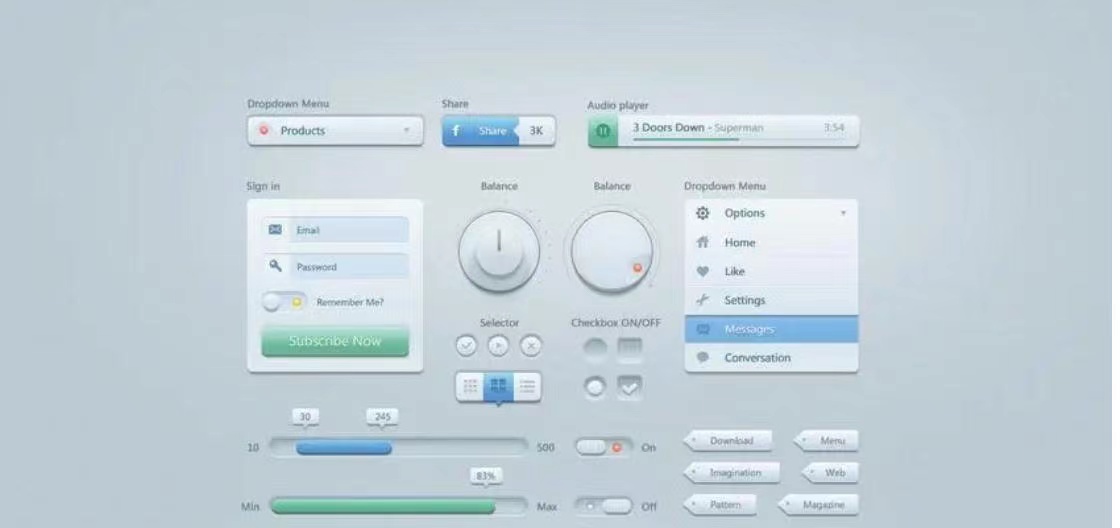The image size is (1120, 528).
Task: Select Settings in the dropdown menu
Action: pos(771,300)
